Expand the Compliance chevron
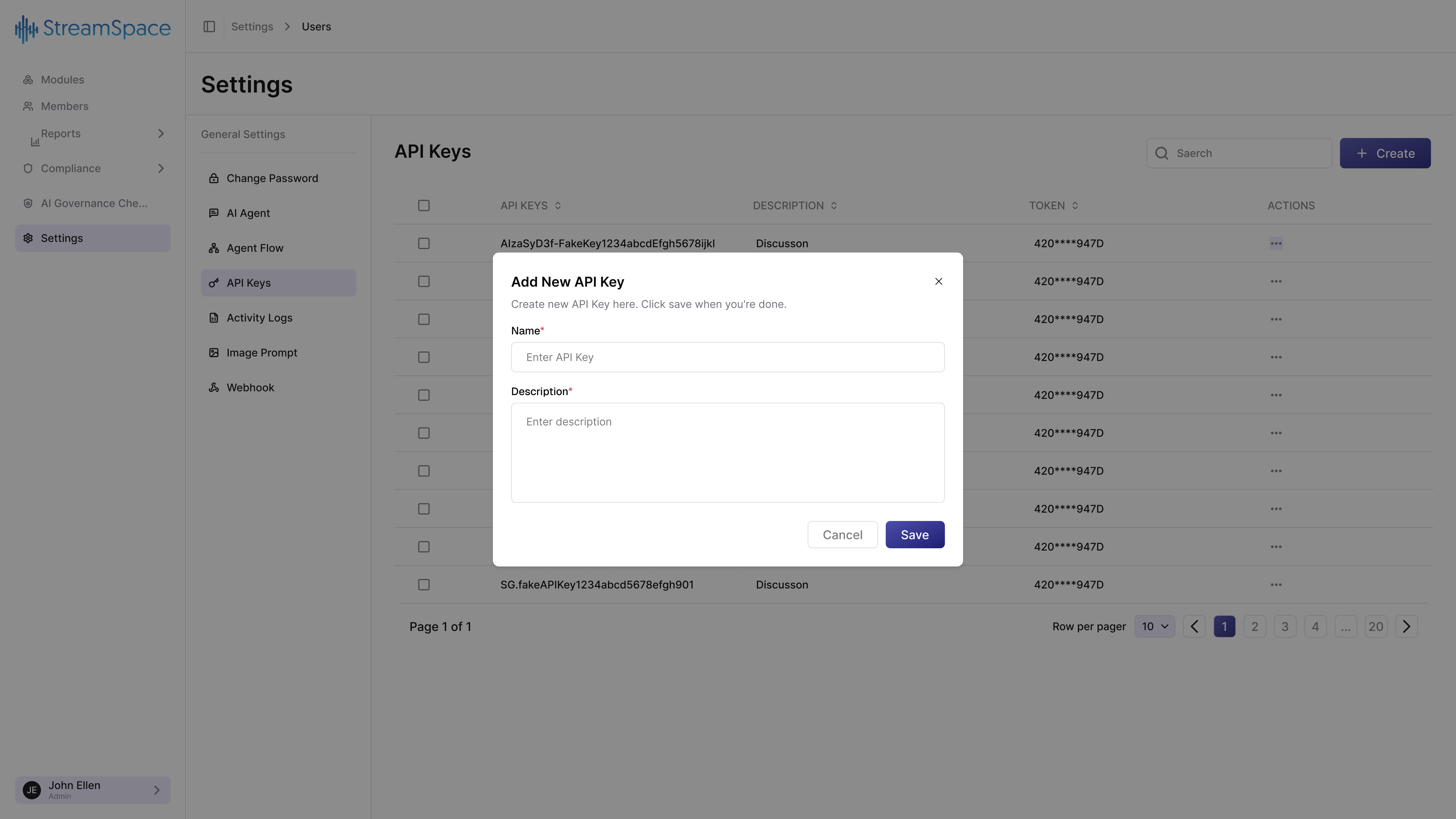 161,168
